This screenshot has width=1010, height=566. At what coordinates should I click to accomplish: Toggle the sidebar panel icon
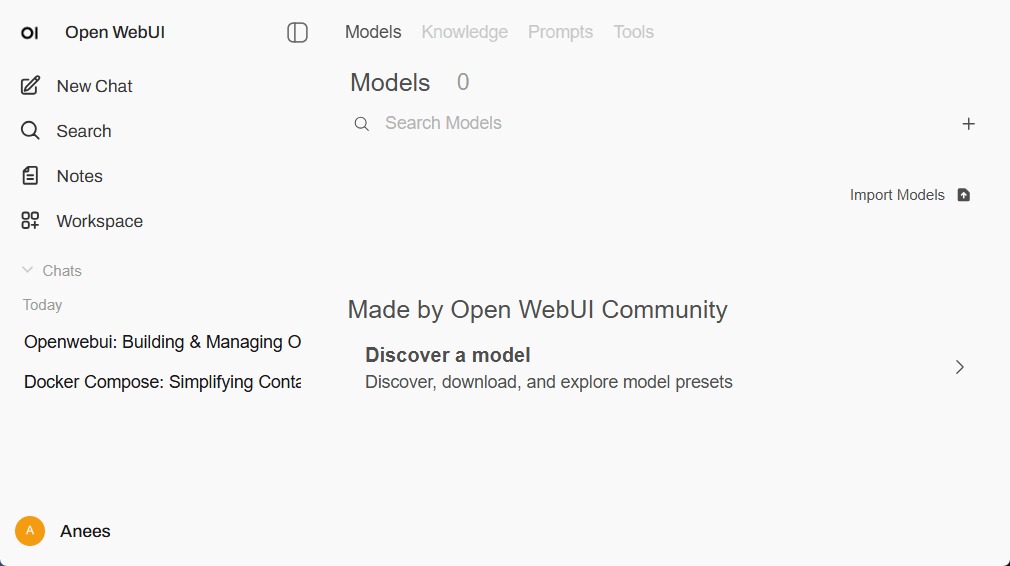(297, 33)
